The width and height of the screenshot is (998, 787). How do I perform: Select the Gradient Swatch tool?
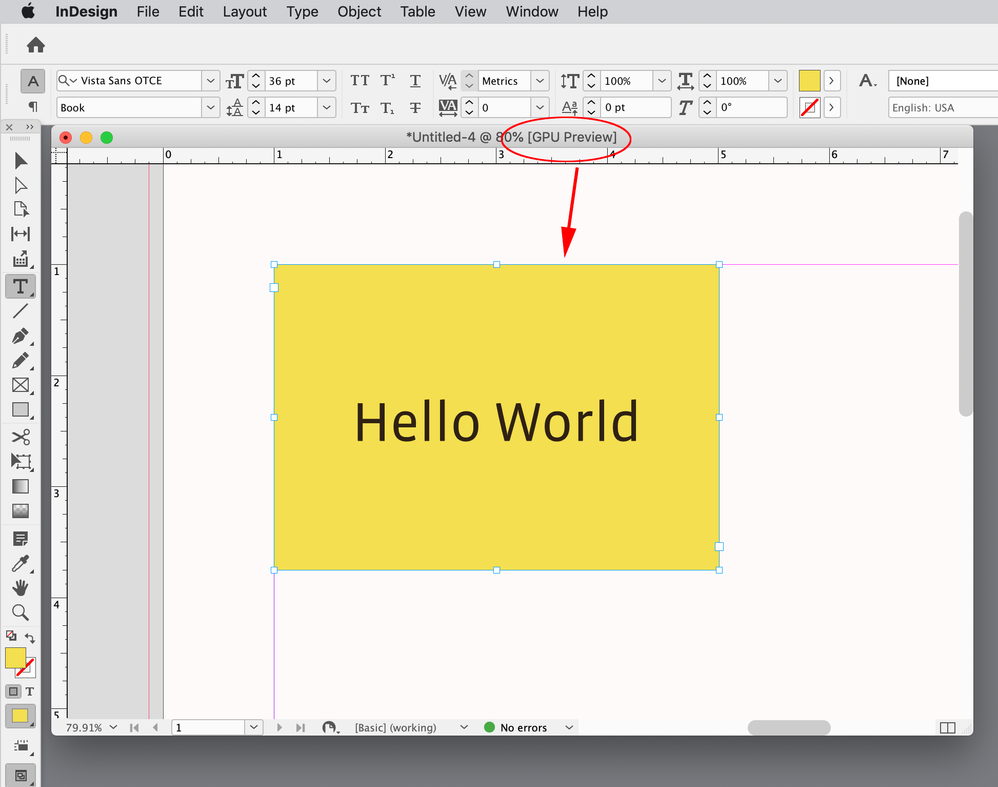point(20,486)
